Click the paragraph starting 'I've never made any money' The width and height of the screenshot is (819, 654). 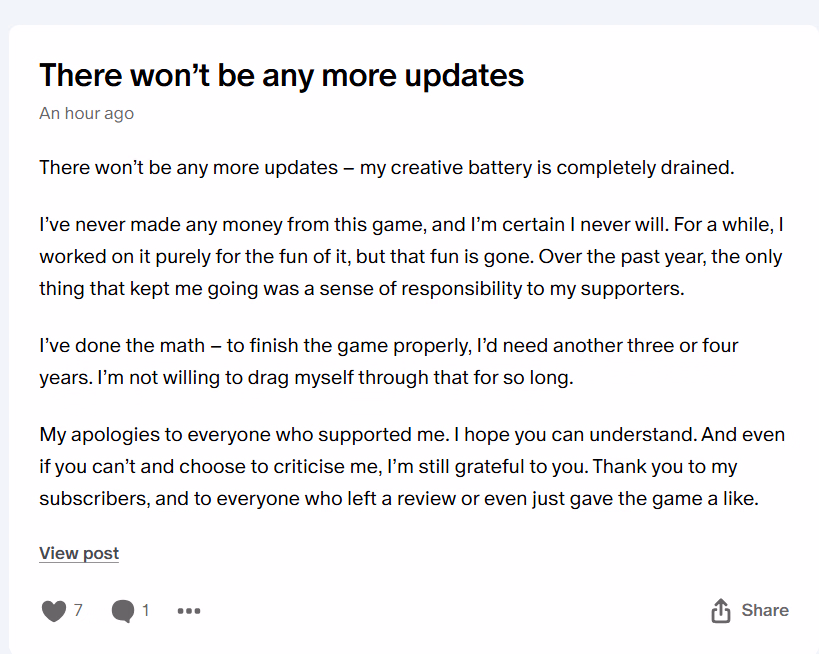point(412,256)
